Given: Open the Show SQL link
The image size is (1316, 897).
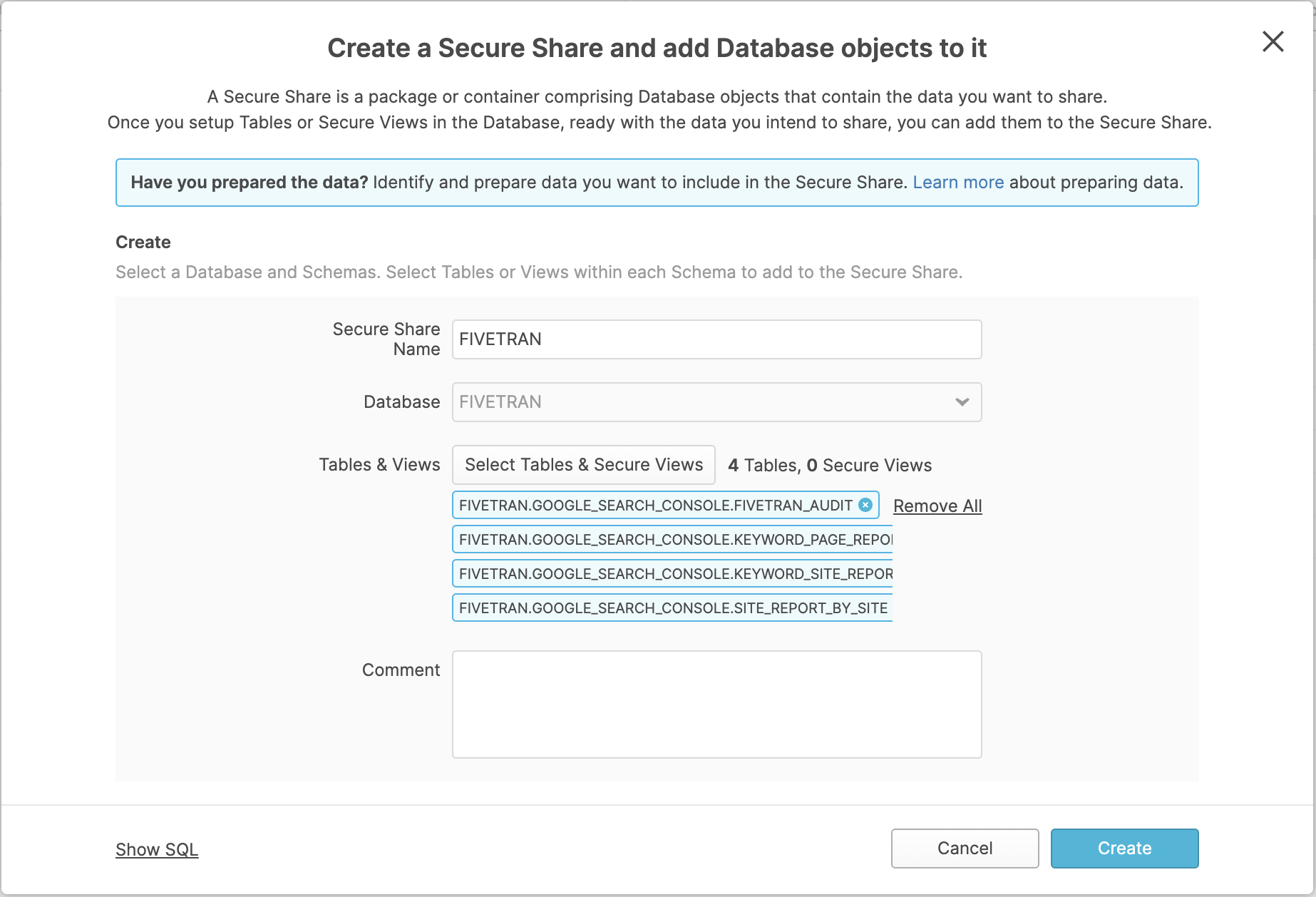Looking at the screenshot, I should coord(157,849).
